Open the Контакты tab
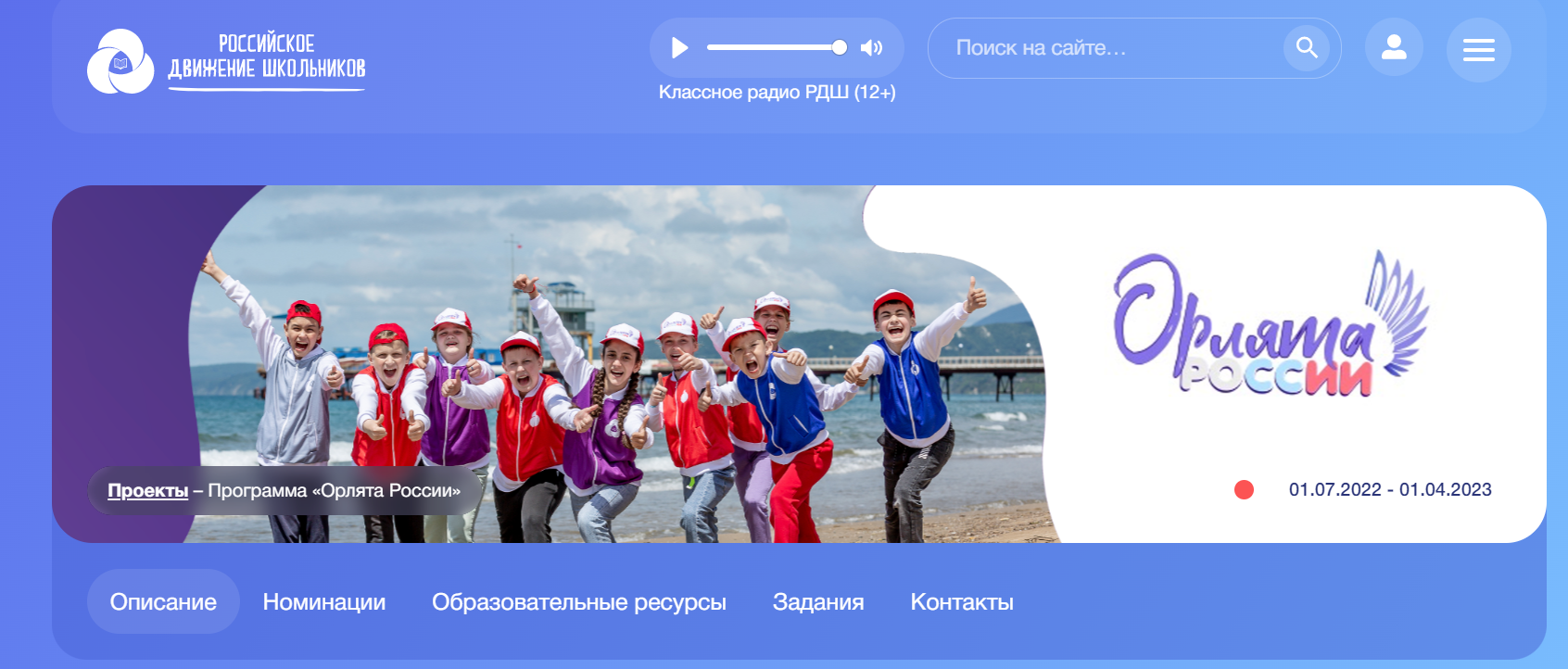The width and height of the screenshot is (1568, 669). (x=962, y=602)
